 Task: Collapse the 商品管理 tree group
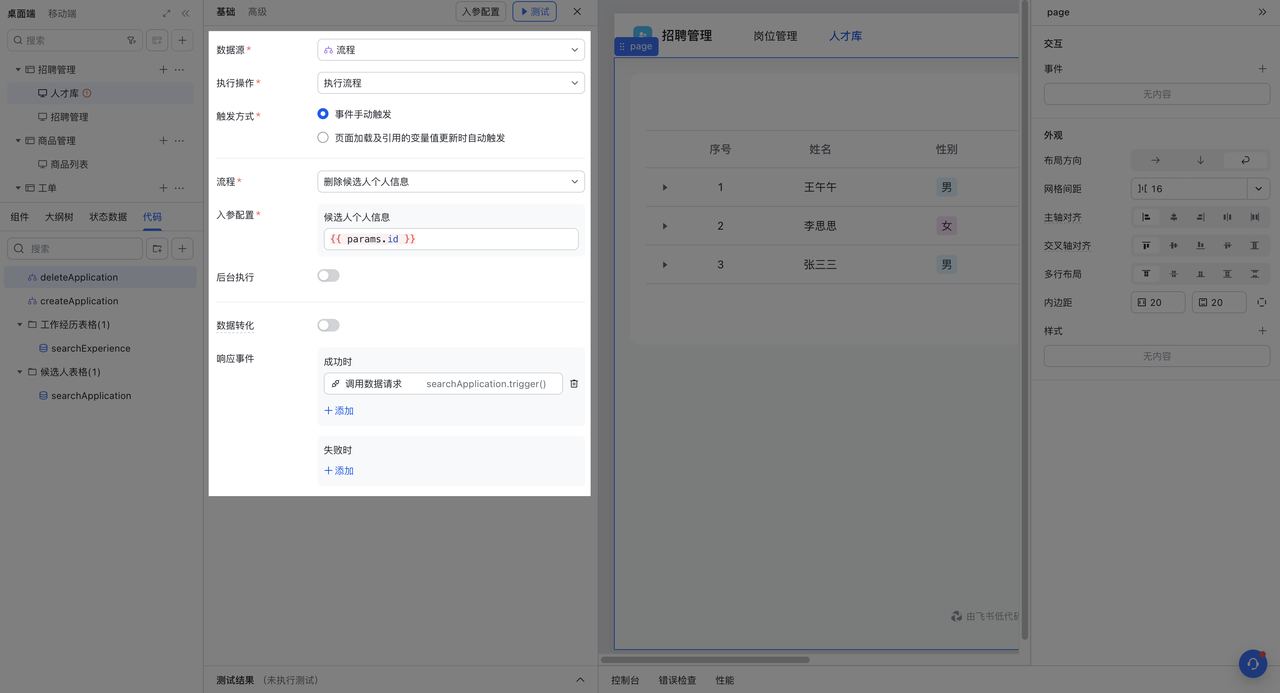18,141
